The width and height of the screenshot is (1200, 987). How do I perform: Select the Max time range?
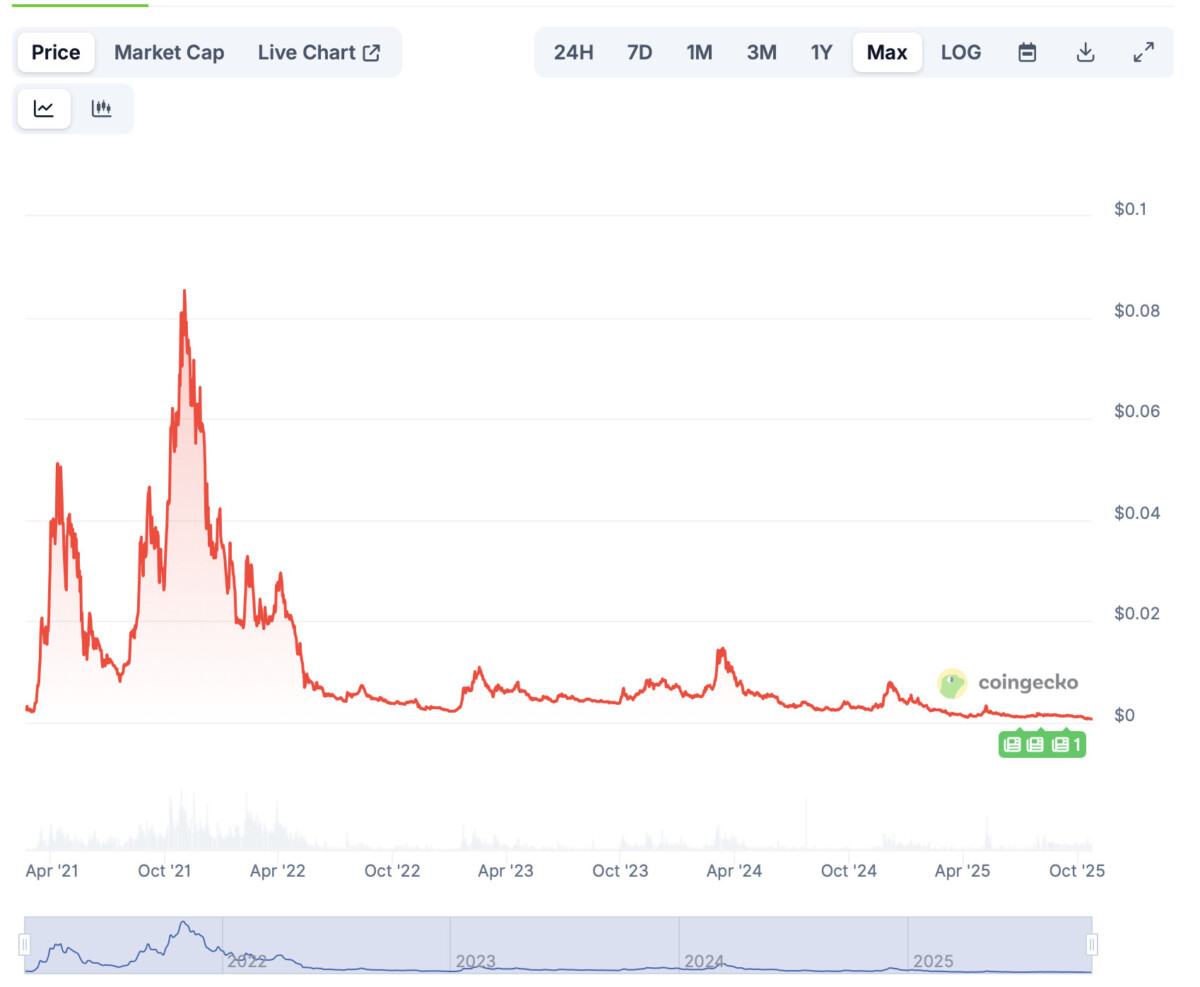[x=887, y=53]
